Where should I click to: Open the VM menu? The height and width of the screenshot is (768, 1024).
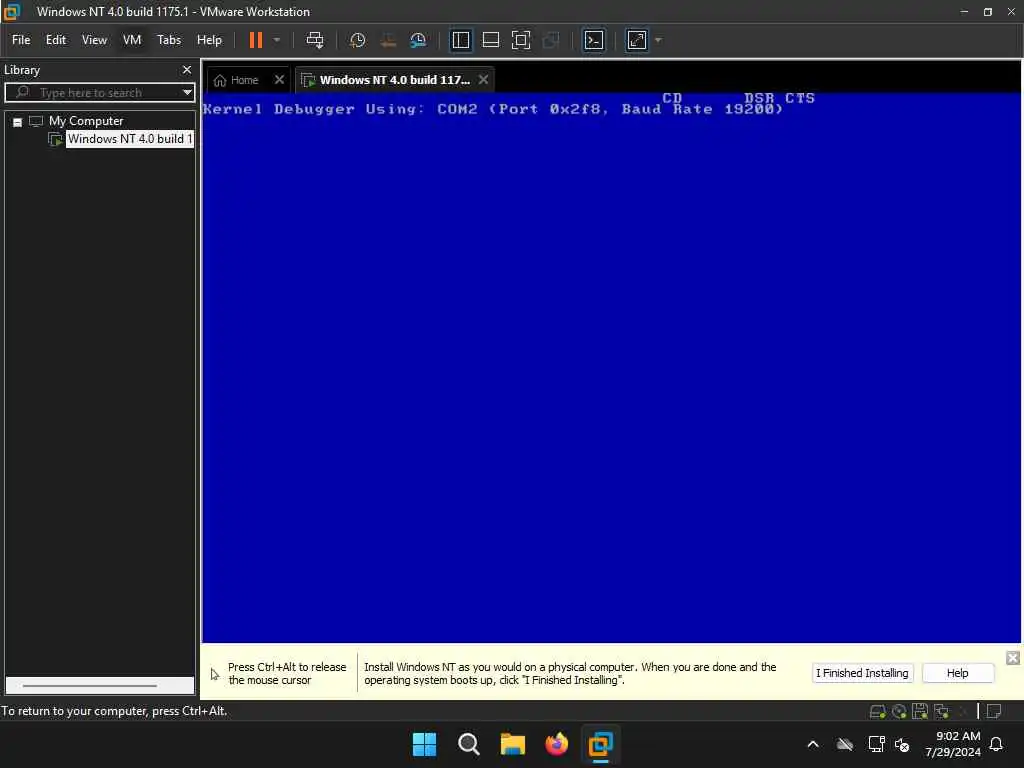pos(132,40)
